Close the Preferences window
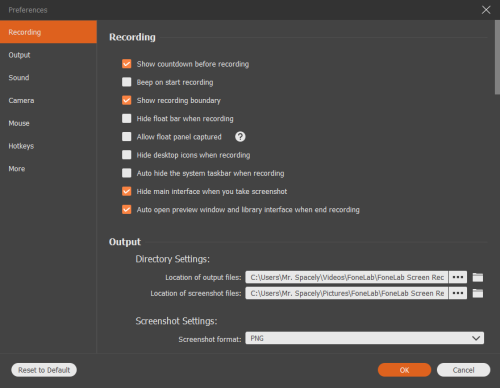This screenshot has width=500, height=388. (x=486, y=10)
